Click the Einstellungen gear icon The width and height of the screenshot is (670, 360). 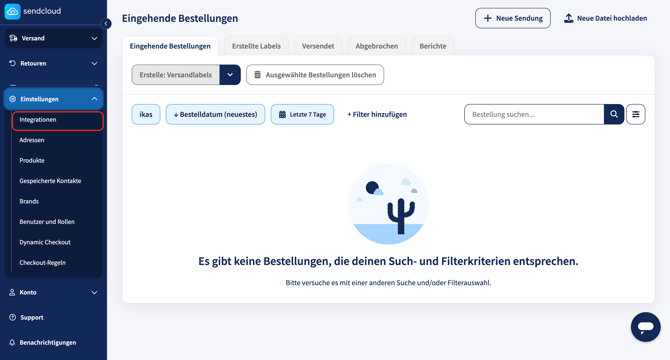click(x=12, y=99)
